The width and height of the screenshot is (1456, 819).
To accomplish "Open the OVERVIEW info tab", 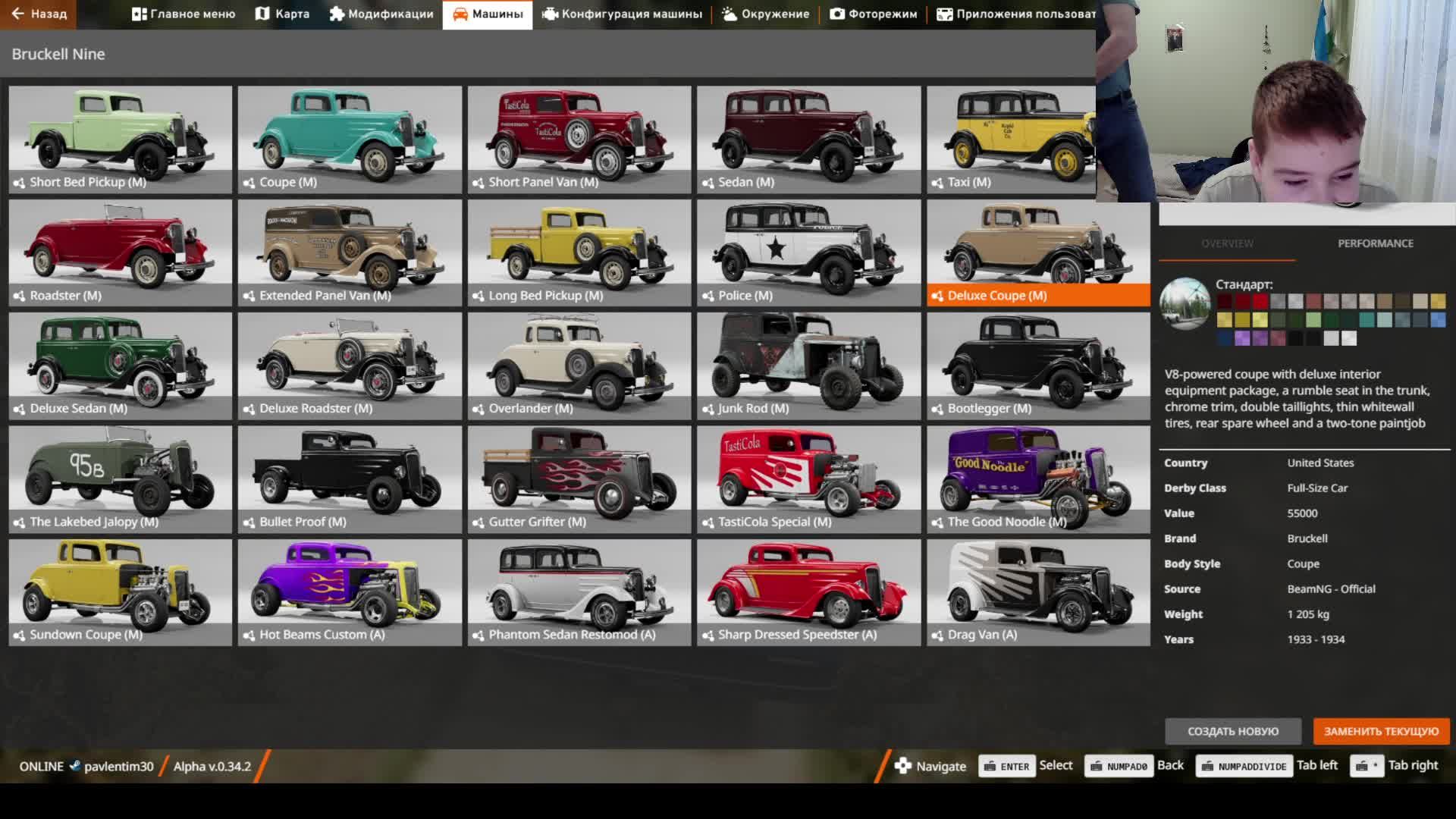I will click(x=1227, y=243).
